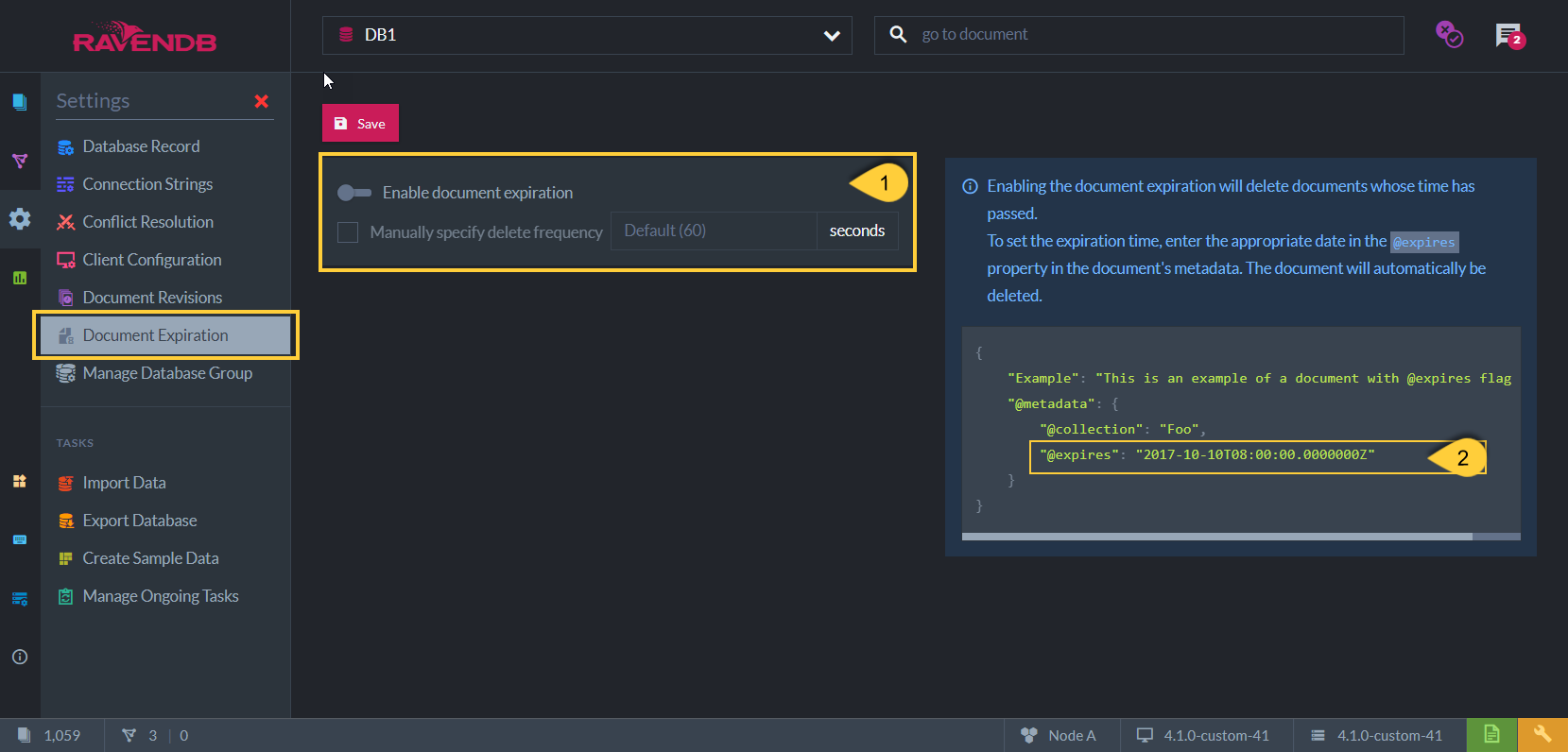Click the Conflict Resolution icon

click(x=65, y=222)
